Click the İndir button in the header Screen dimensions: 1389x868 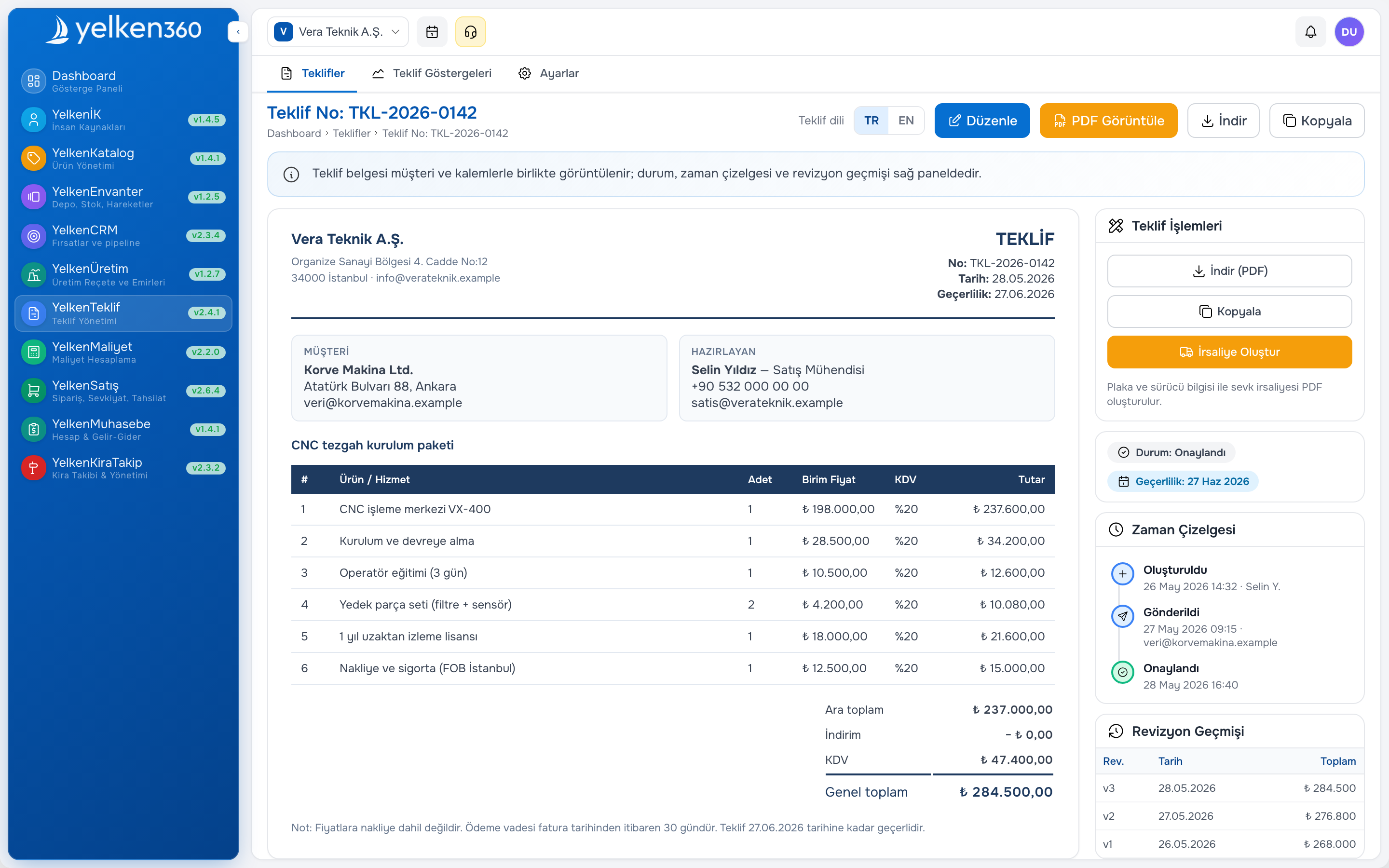[1223, 121]
